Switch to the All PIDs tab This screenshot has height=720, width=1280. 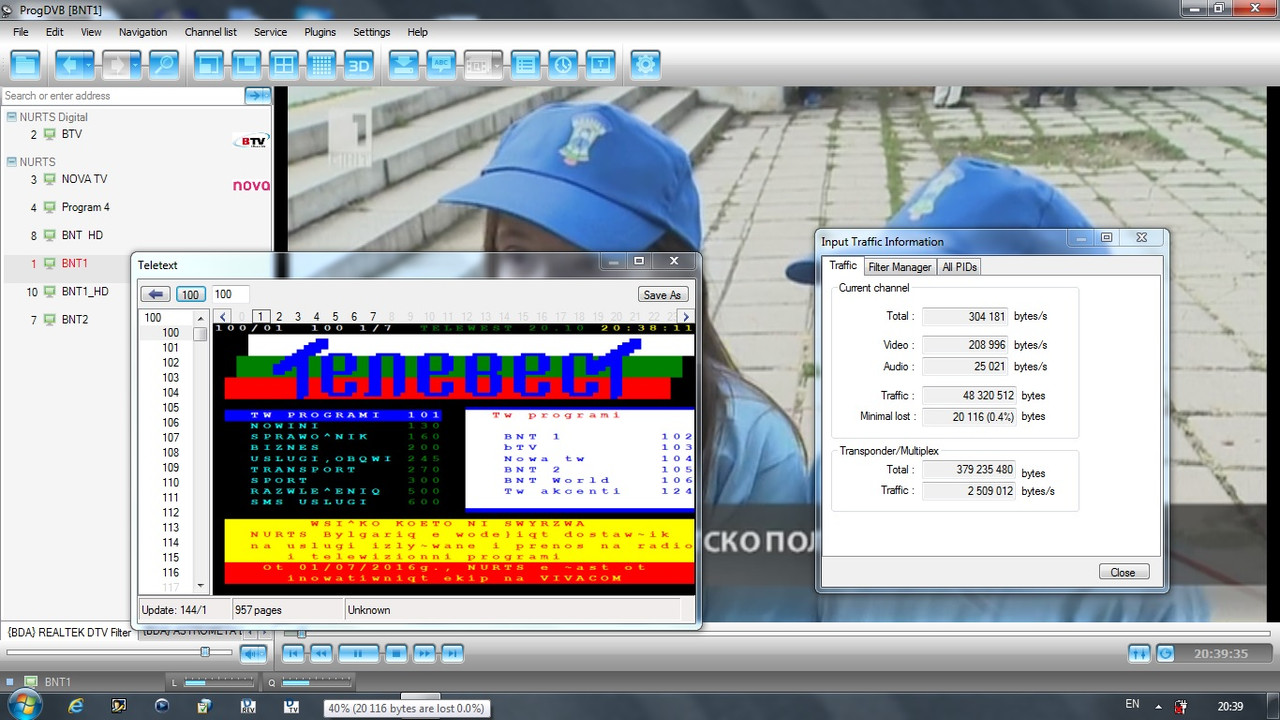[960, 267]
